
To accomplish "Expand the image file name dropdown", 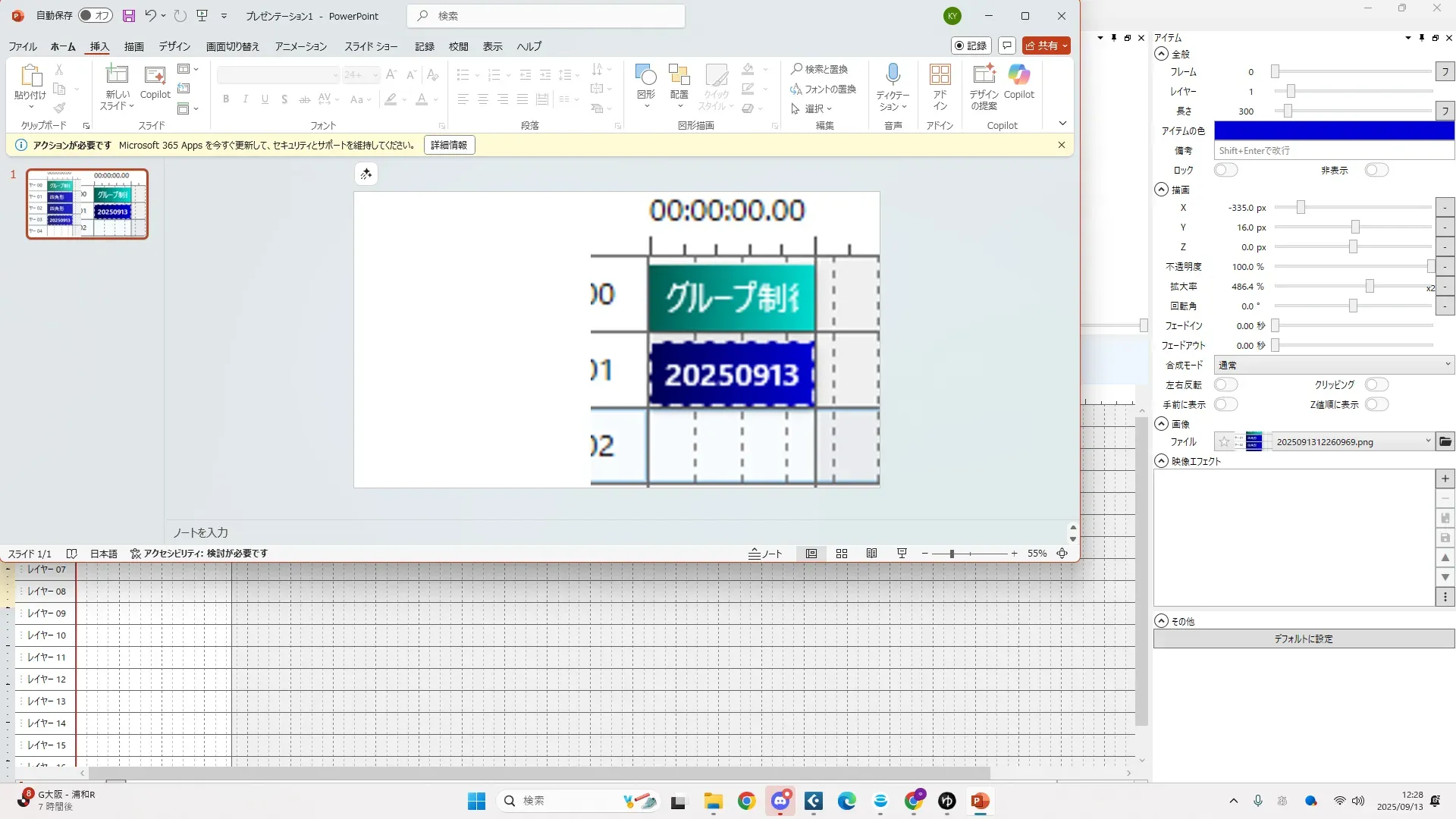I will [1428, 441].
